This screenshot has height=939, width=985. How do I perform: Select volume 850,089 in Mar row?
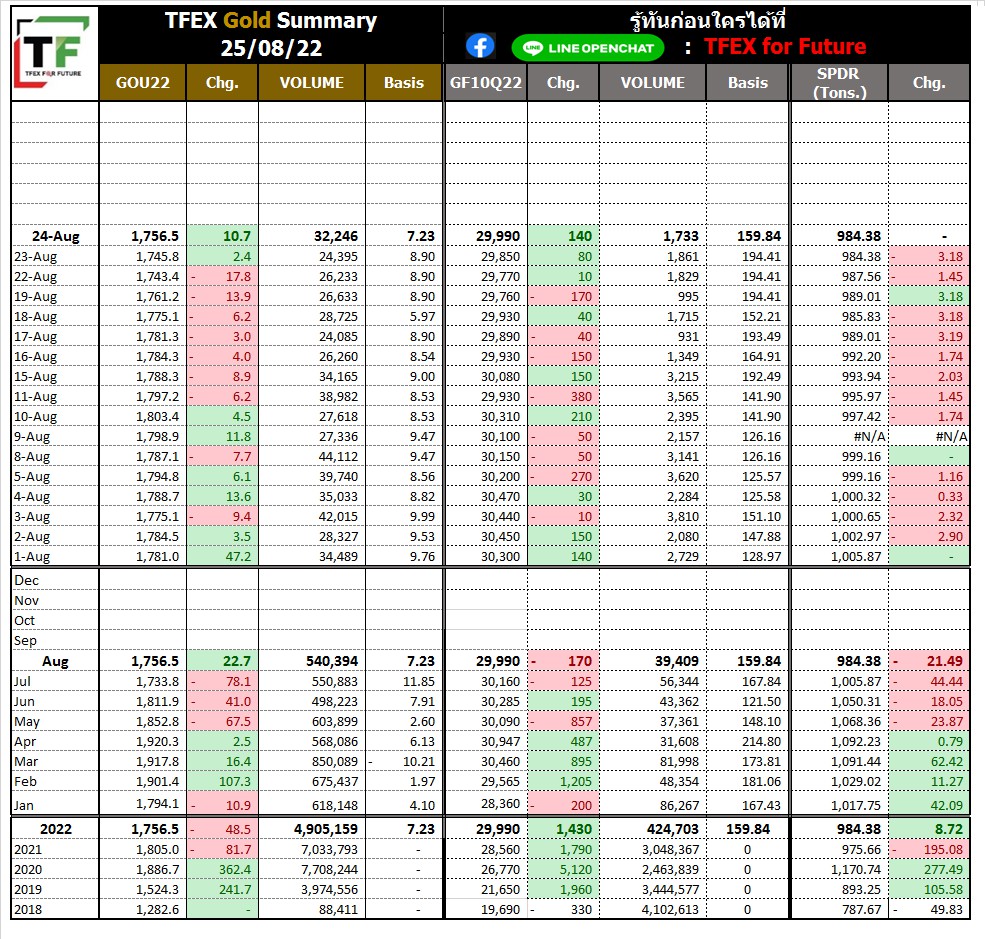click(335, 762)
